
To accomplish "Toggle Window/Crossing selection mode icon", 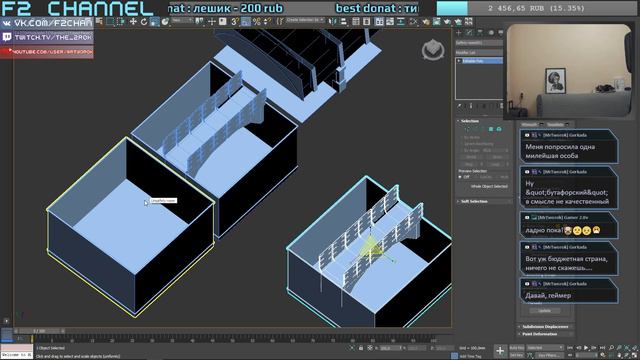I will (121, 22).
